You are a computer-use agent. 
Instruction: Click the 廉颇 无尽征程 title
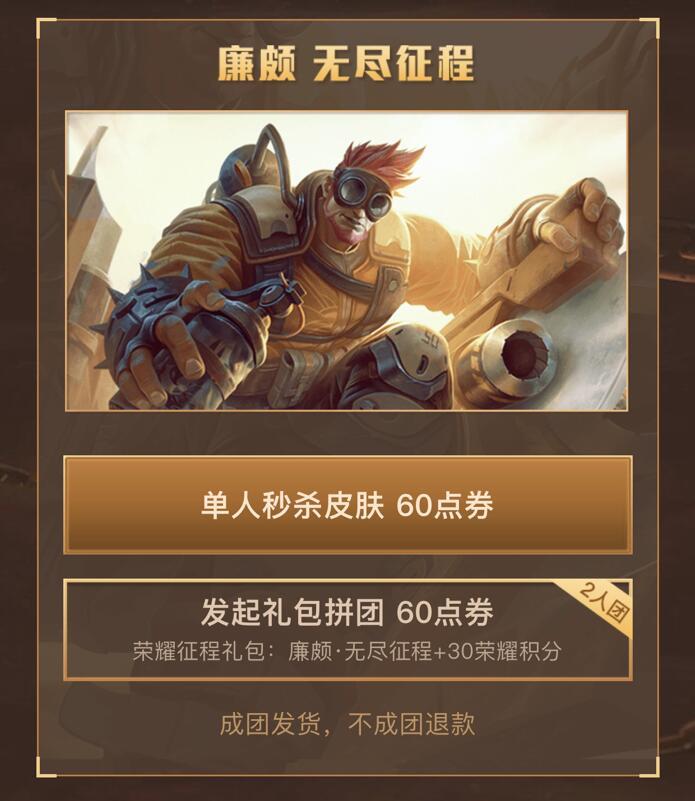click(346, 63)
